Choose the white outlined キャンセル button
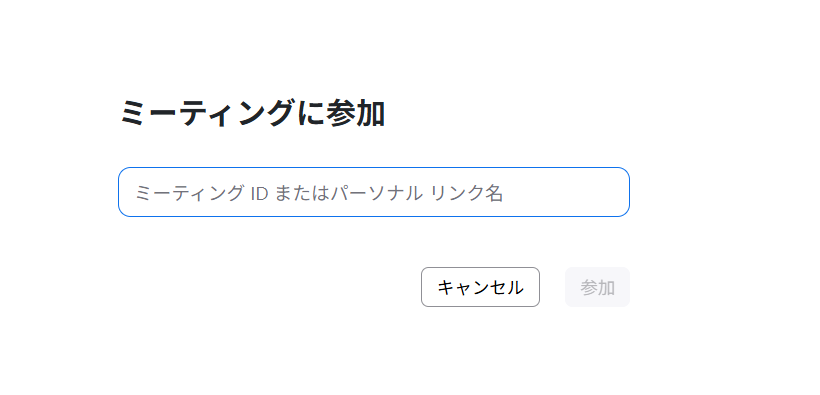This screenshot has height=395, width=820. coord(480,287)
